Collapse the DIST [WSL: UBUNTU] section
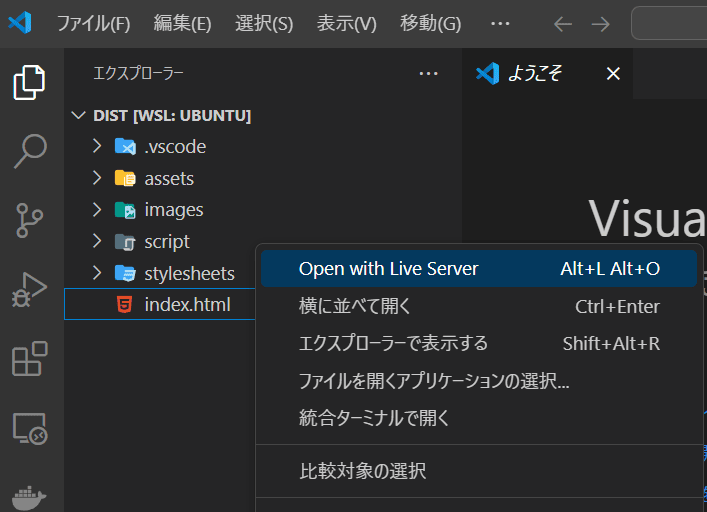Image resolution: width=707 pixels, height=512 pixels. pyautogui.click(x=78, y=115)
